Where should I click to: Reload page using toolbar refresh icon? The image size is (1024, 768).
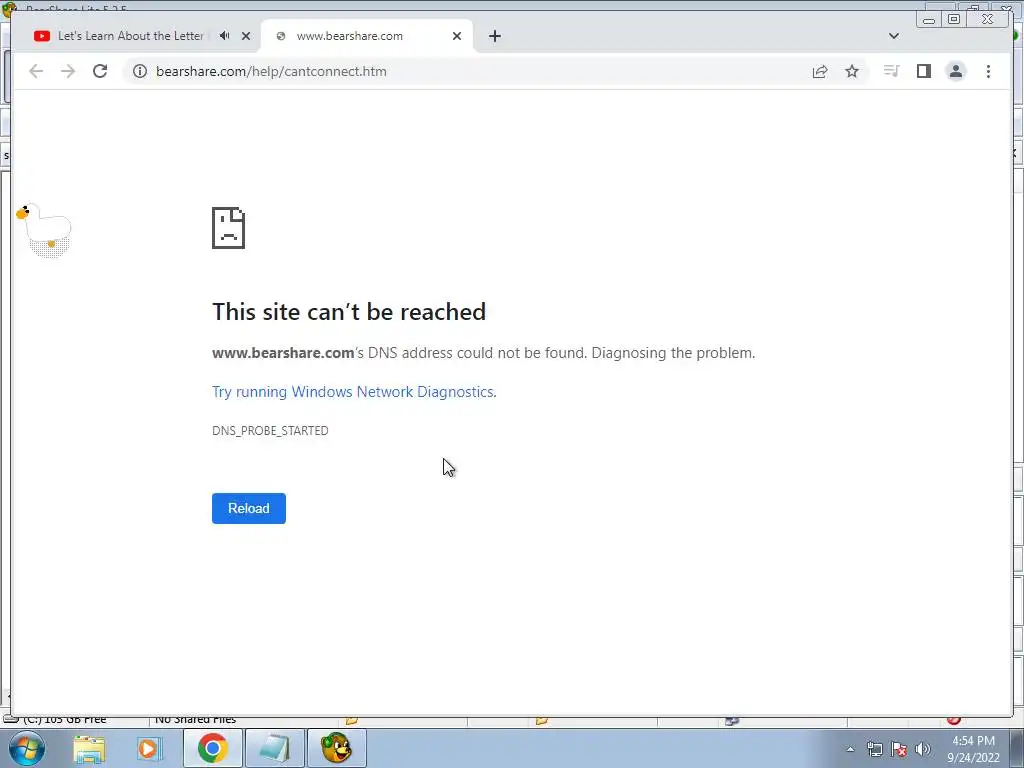click(x=100, y=71)
